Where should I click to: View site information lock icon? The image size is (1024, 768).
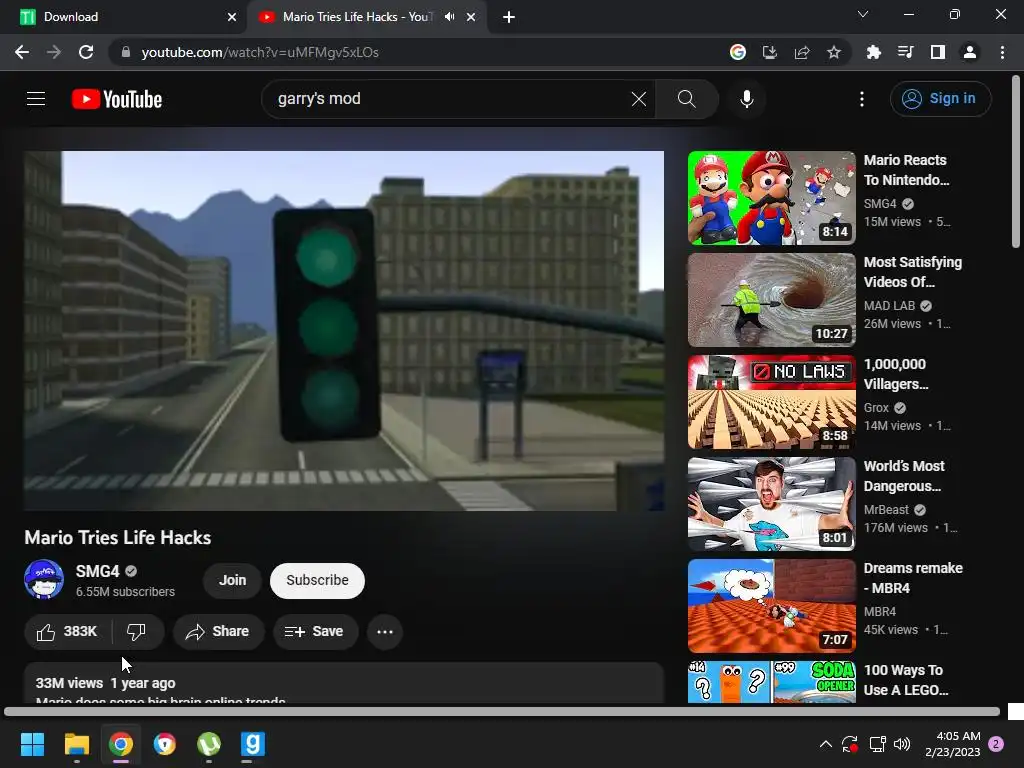(x=126, y=52)
